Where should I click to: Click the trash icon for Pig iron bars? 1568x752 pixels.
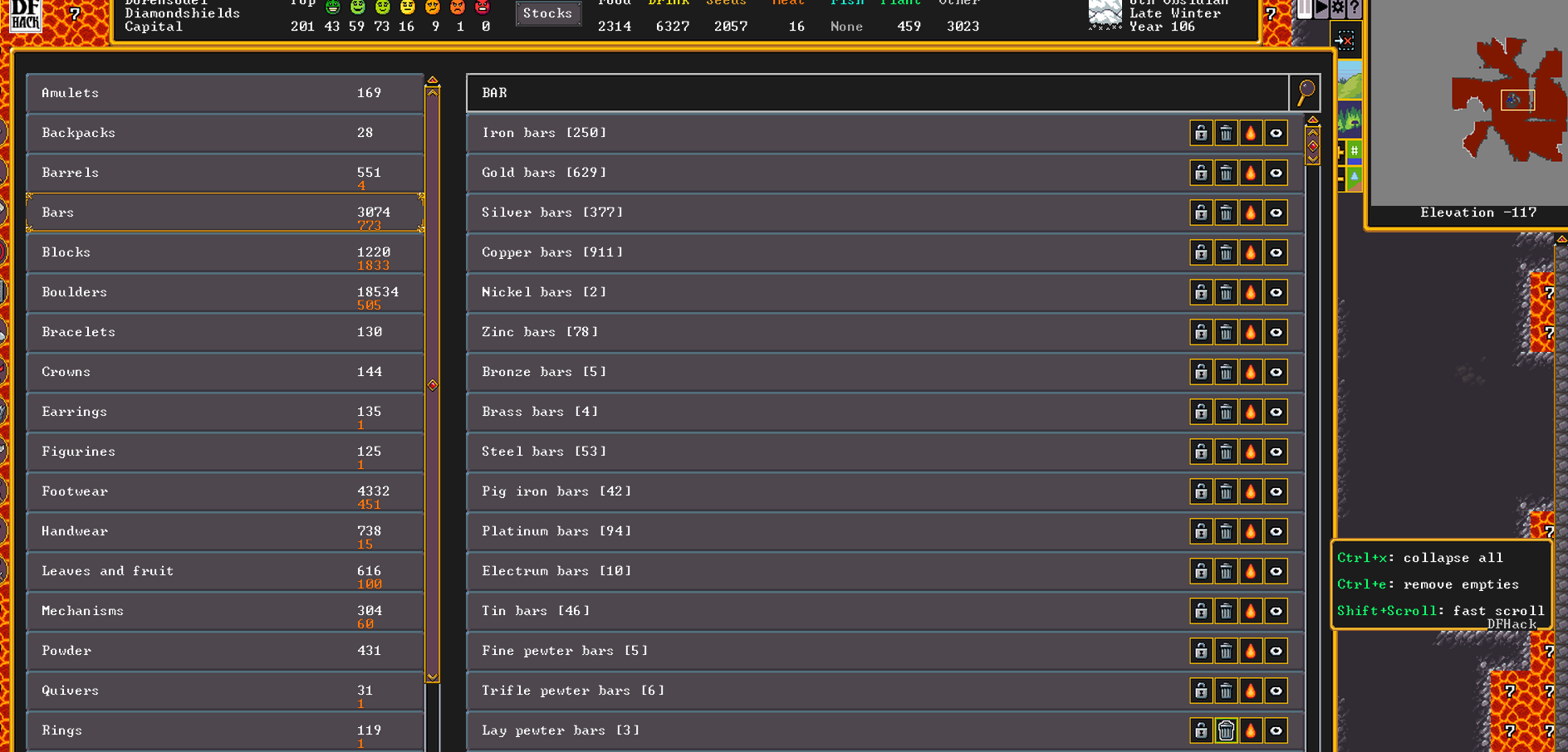(x=1226, y=491)
